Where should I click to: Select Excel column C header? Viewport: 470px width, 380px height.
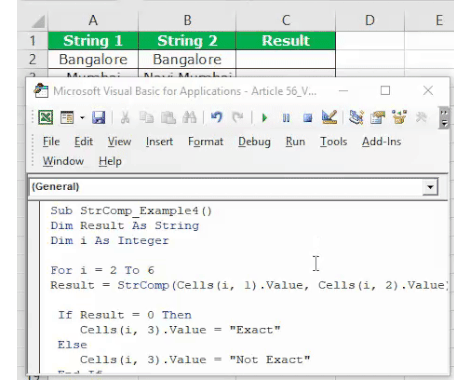point(286,21)
